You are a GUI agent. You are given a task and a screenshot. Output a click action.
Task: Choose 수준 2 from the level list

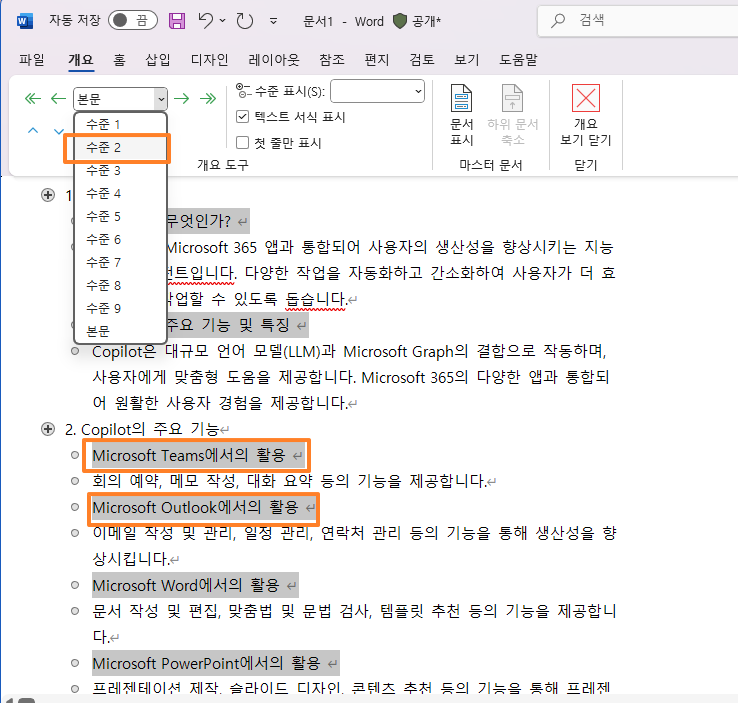(120, 147)
